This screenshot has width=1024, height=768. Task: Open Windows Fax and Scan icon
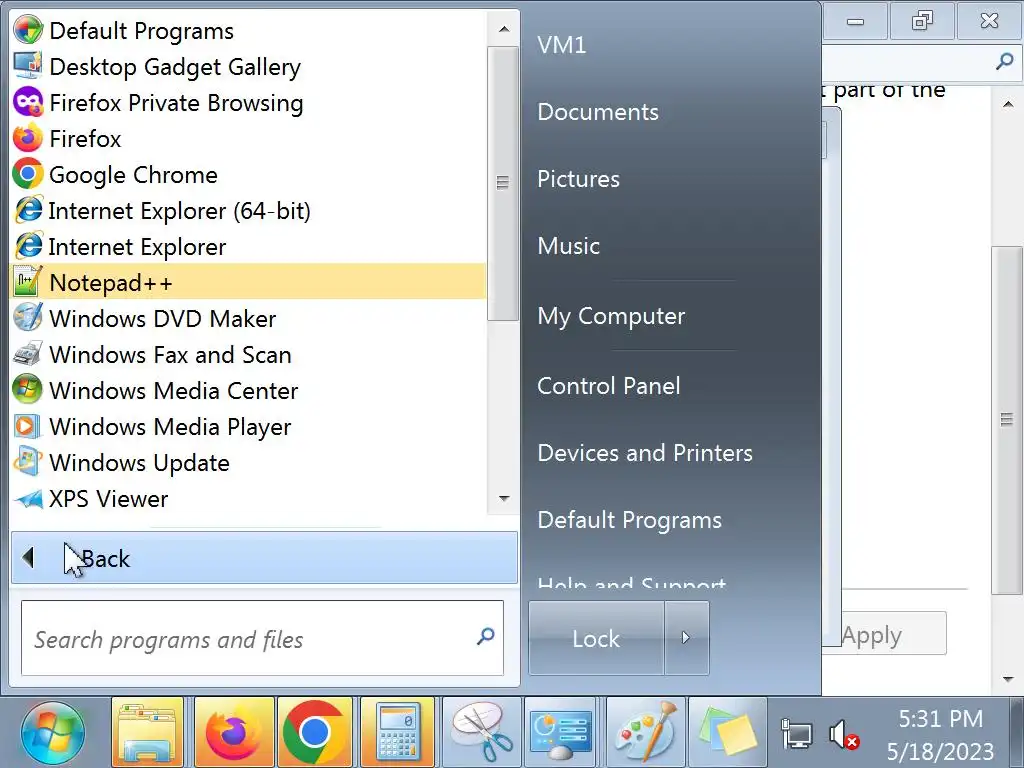[x=27, y=353]
